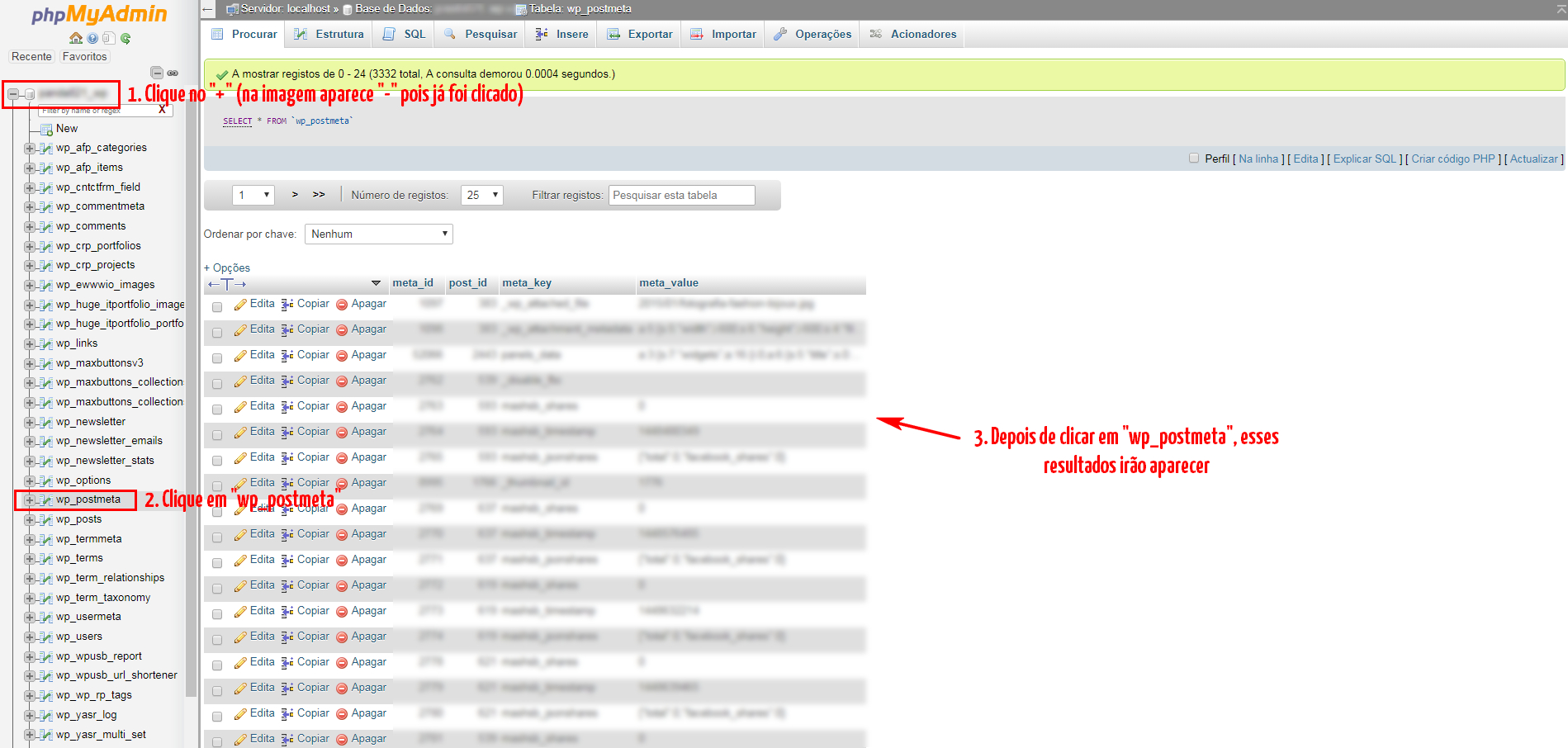Click the pencil Edita icon in first row
This screenshot has width=1568, height=748.
pyautogui.click(x=240, y=305)
